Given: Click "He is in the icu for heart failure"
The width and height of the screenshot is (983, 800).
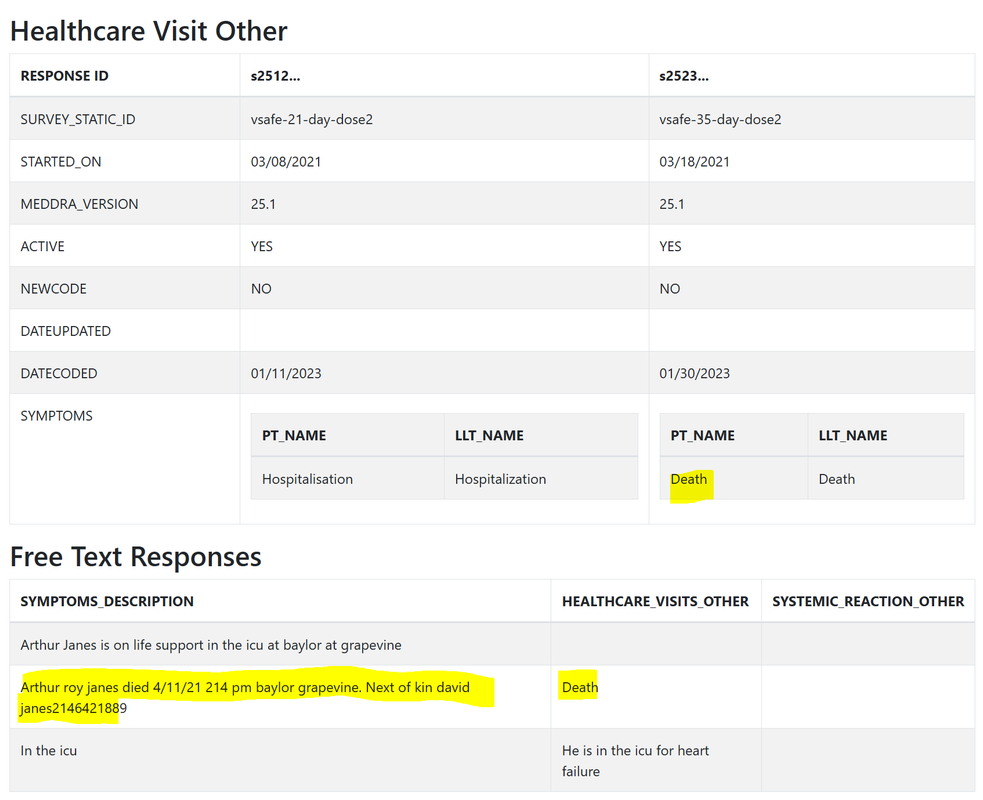Looking at the screenshot, I should pyautogui.click(x=635, y=761).
